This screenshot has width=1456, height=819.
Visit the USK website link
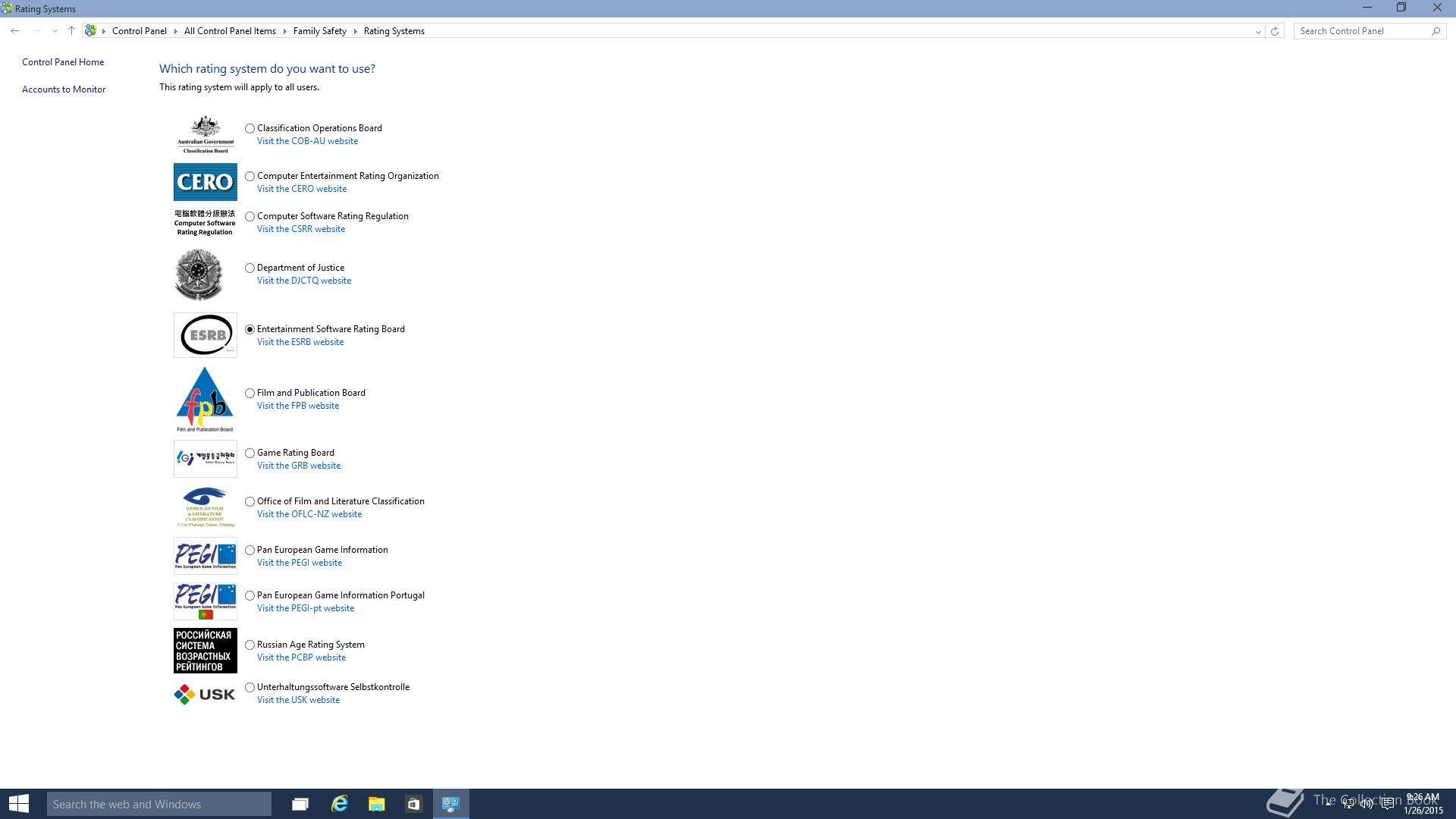298,700
